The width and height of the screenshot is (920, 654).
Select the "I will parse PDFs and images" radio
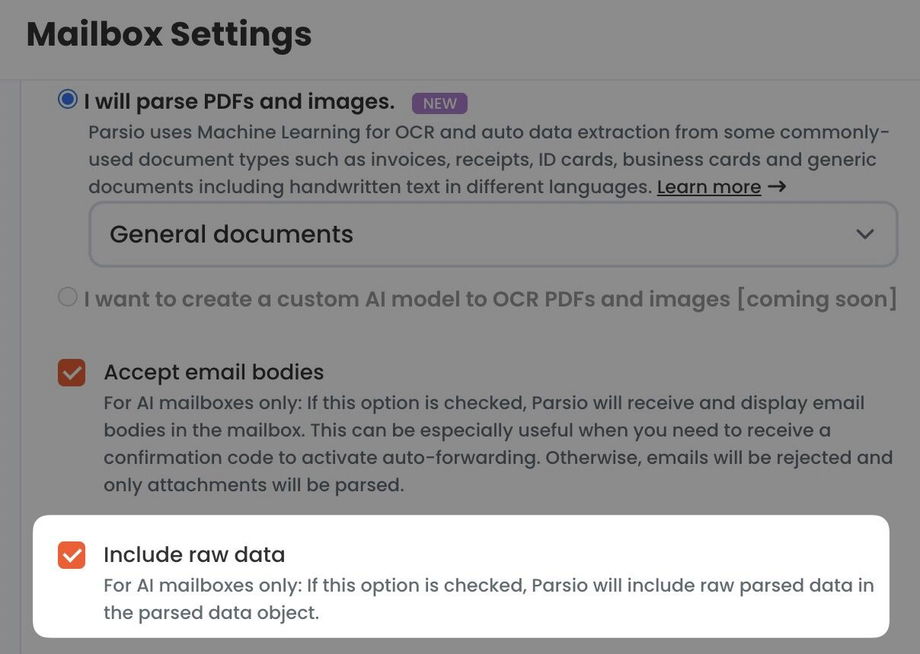tap(68, 99)
